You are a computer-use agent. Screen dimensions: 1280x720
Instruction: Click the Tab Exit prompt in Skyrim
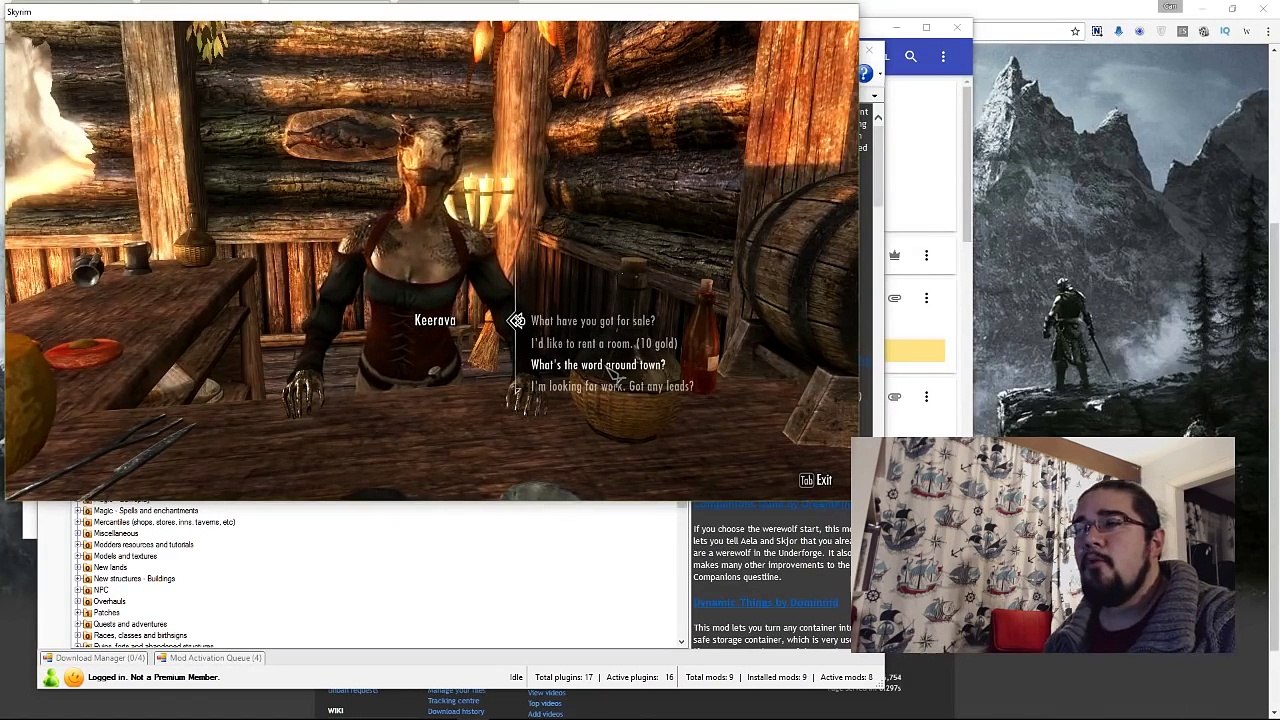point(815,480)
